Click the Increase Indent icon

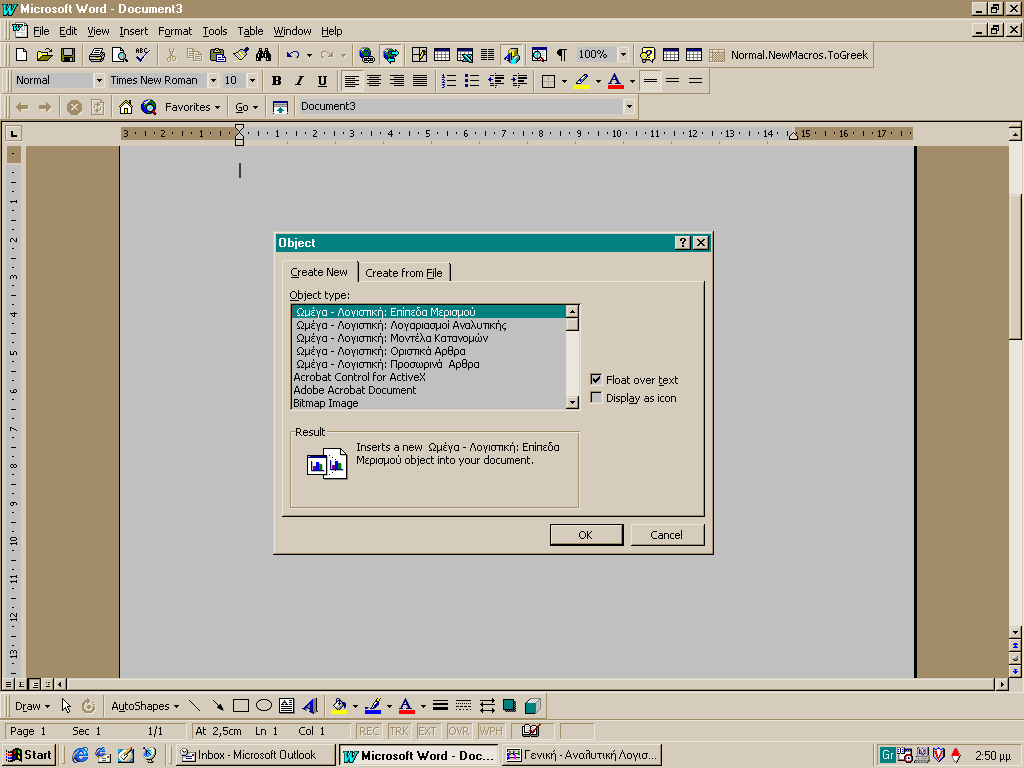coord(519,81)
